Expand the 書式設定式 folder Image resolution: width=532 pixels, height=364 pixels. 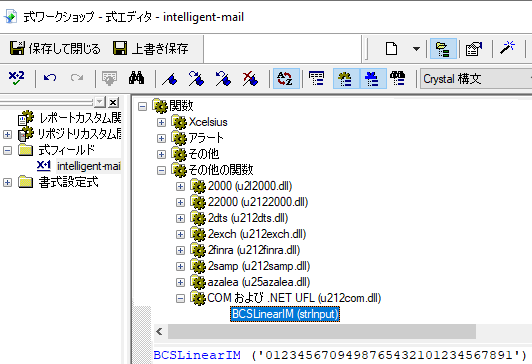coord(7,183)
